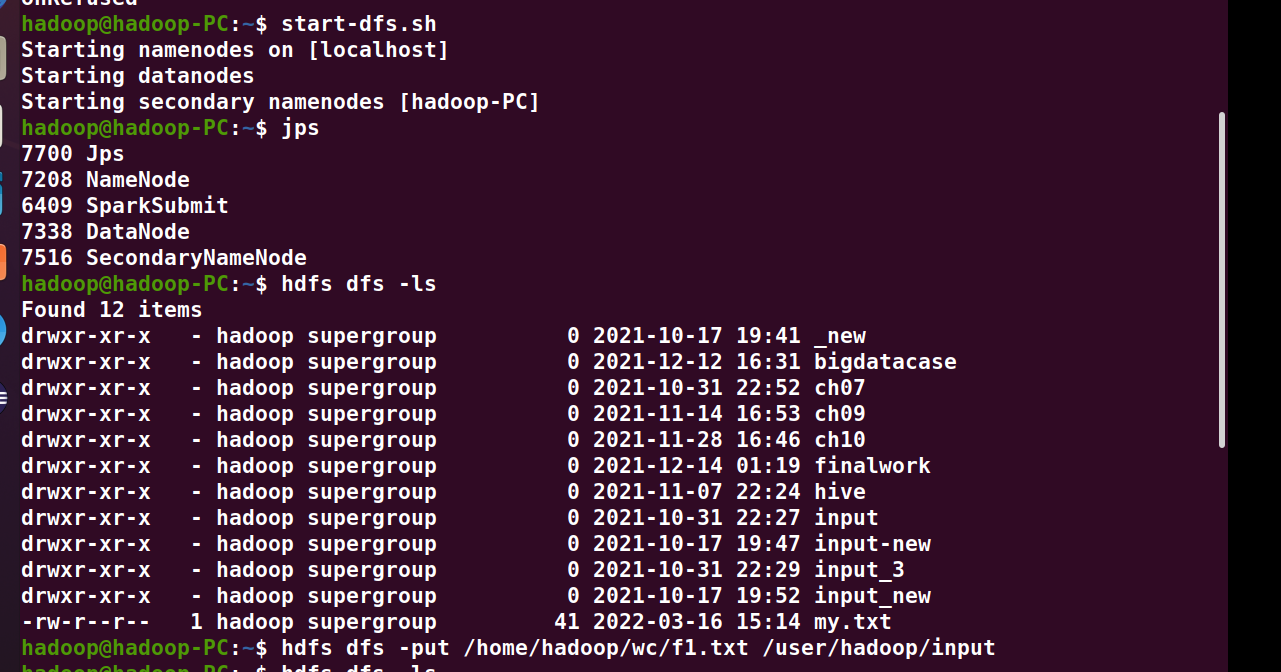
Task: Click the dark circular dock icon with lines
Action: (x=3, y=397)
